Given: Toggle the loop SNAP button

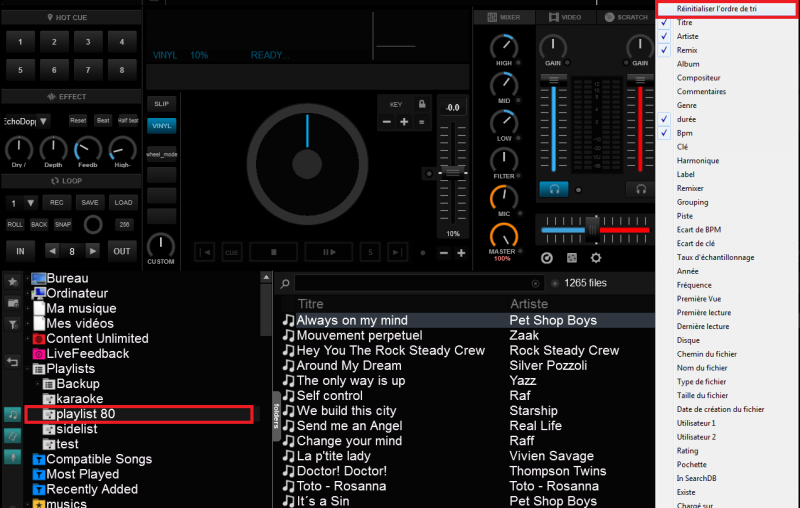Looking at the screenshot, I should 63,224.
